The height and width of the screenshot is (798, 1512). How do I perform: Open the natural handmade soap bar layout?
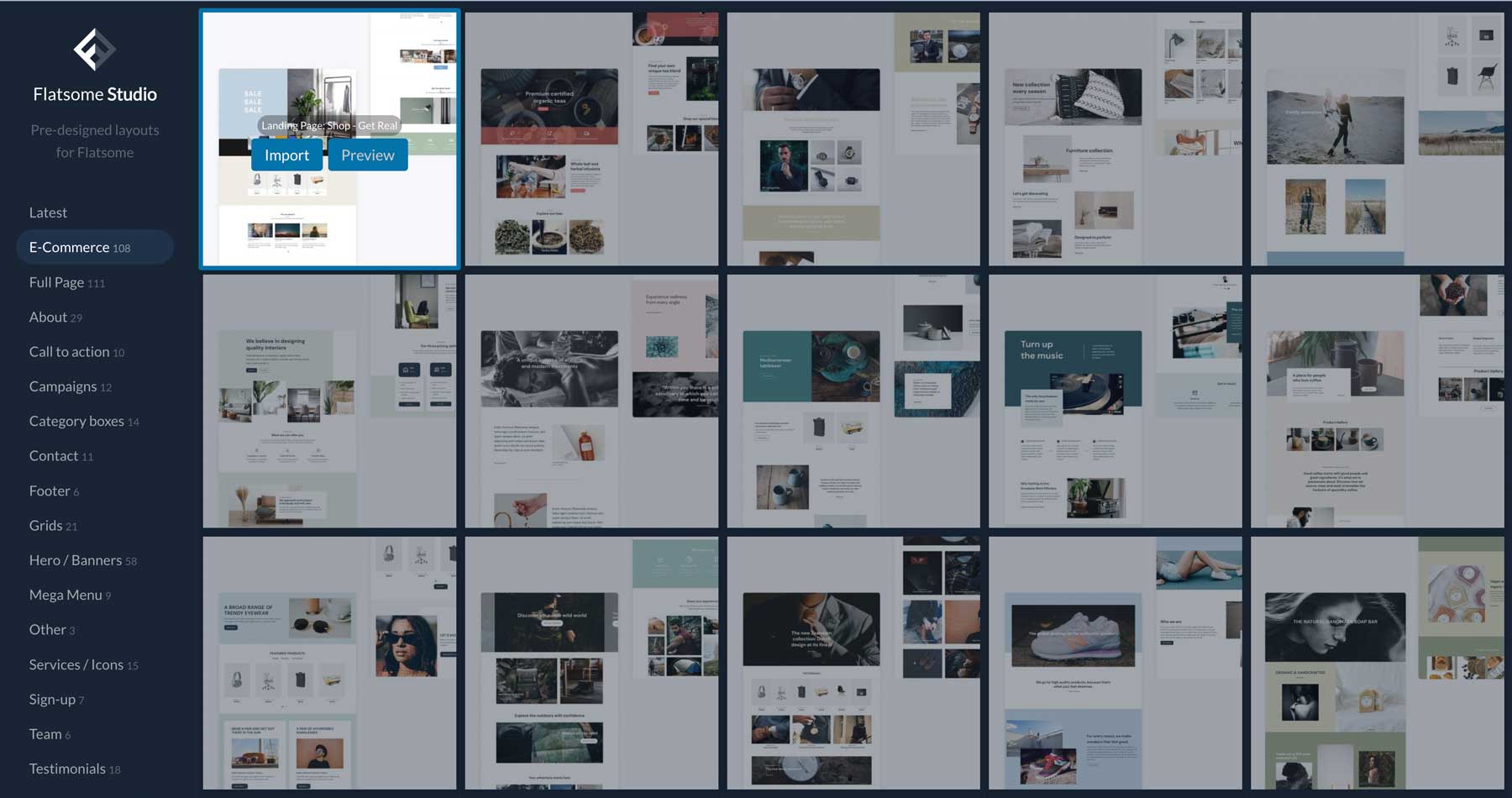pyautogui.click(x=1377, y=663)
